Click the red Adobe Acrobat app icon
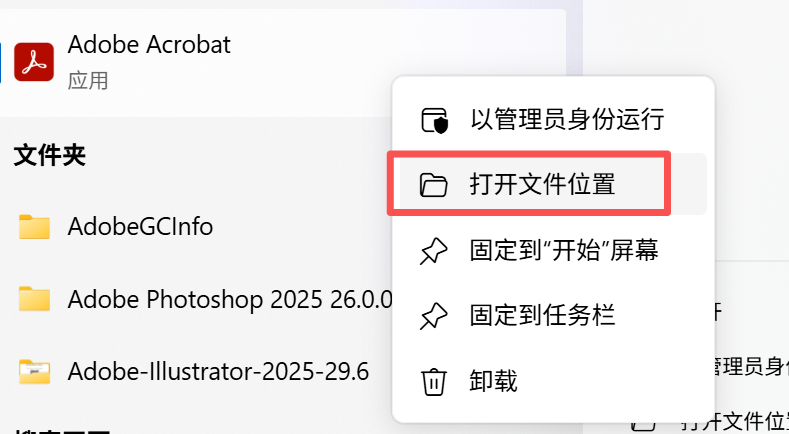 34,62
